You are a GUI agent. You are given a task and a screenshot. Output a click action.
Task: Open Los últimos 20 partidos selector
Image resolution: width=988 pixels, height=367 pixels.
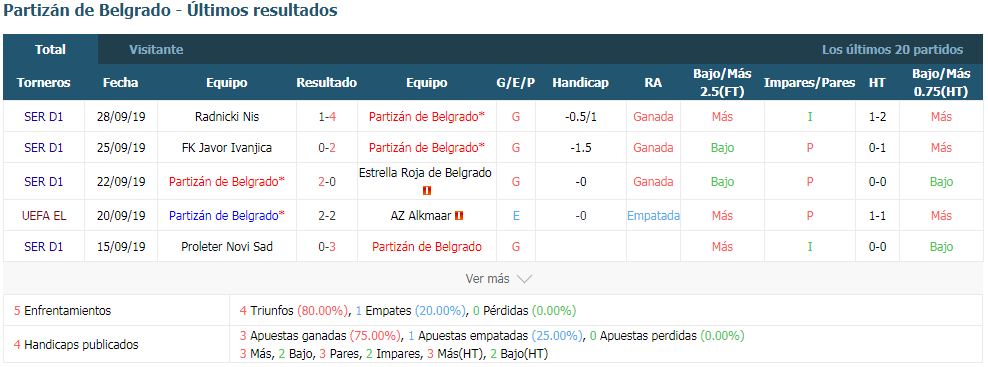892,49
